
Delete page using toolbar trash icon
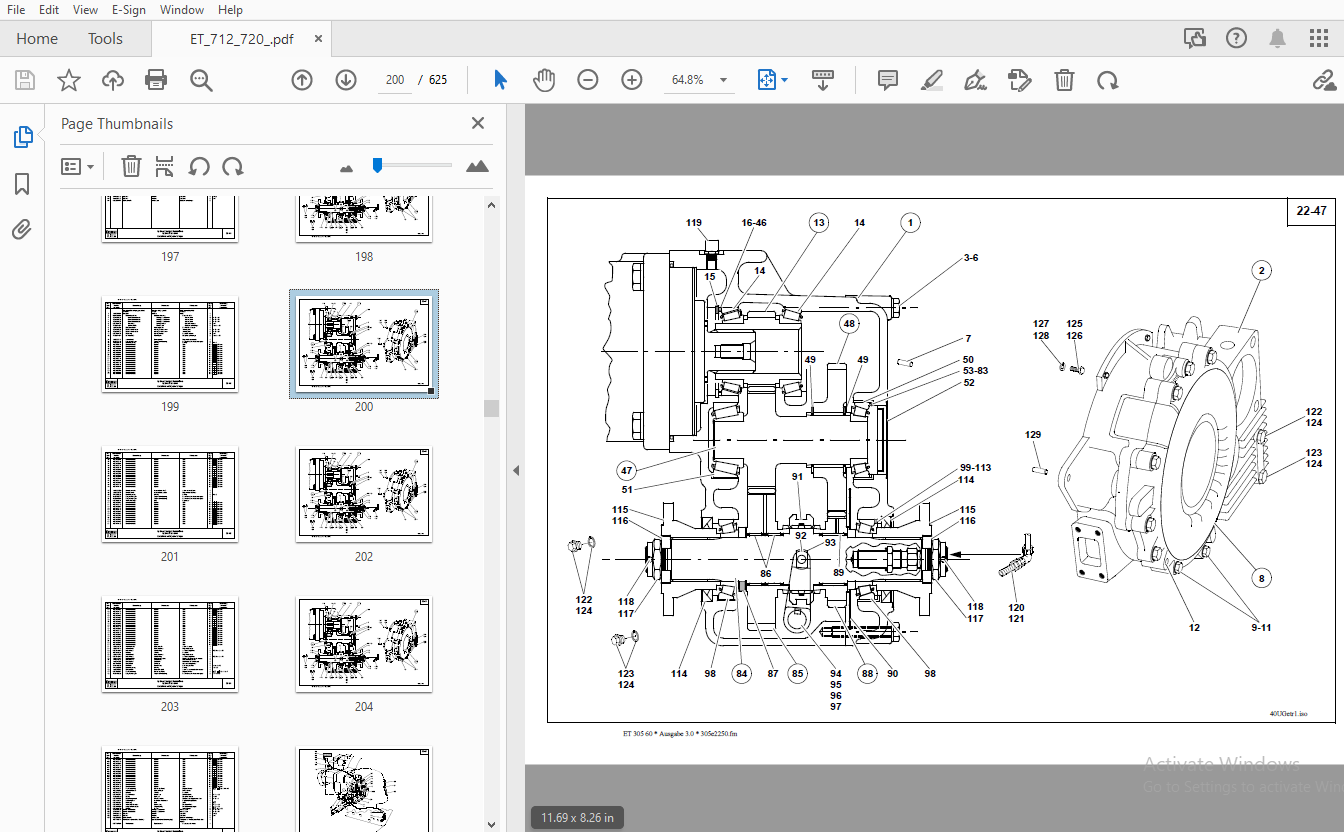pyautogui.click(x=1065, y=80)
